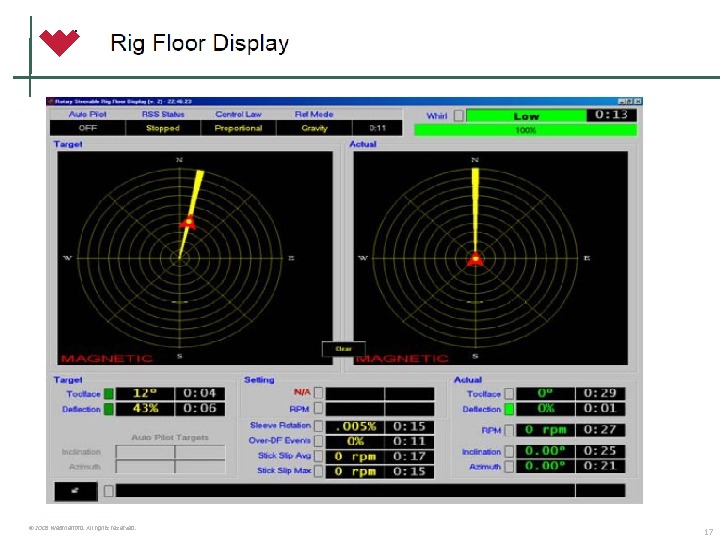Check the N/A setting checkbox
Screen dimensions: 720x540
pos(318,393)
